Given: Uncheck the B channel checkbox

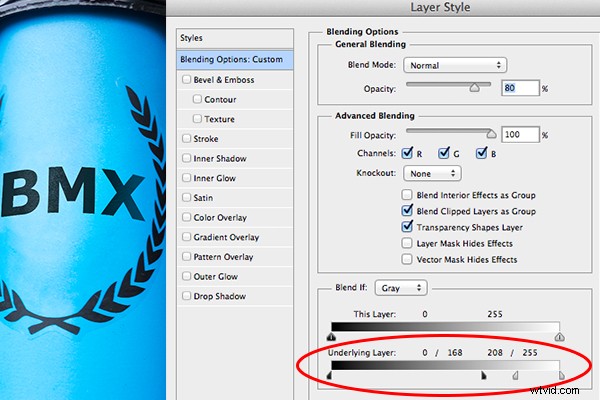Looking at the screenshot, I should tap(481, 153).
